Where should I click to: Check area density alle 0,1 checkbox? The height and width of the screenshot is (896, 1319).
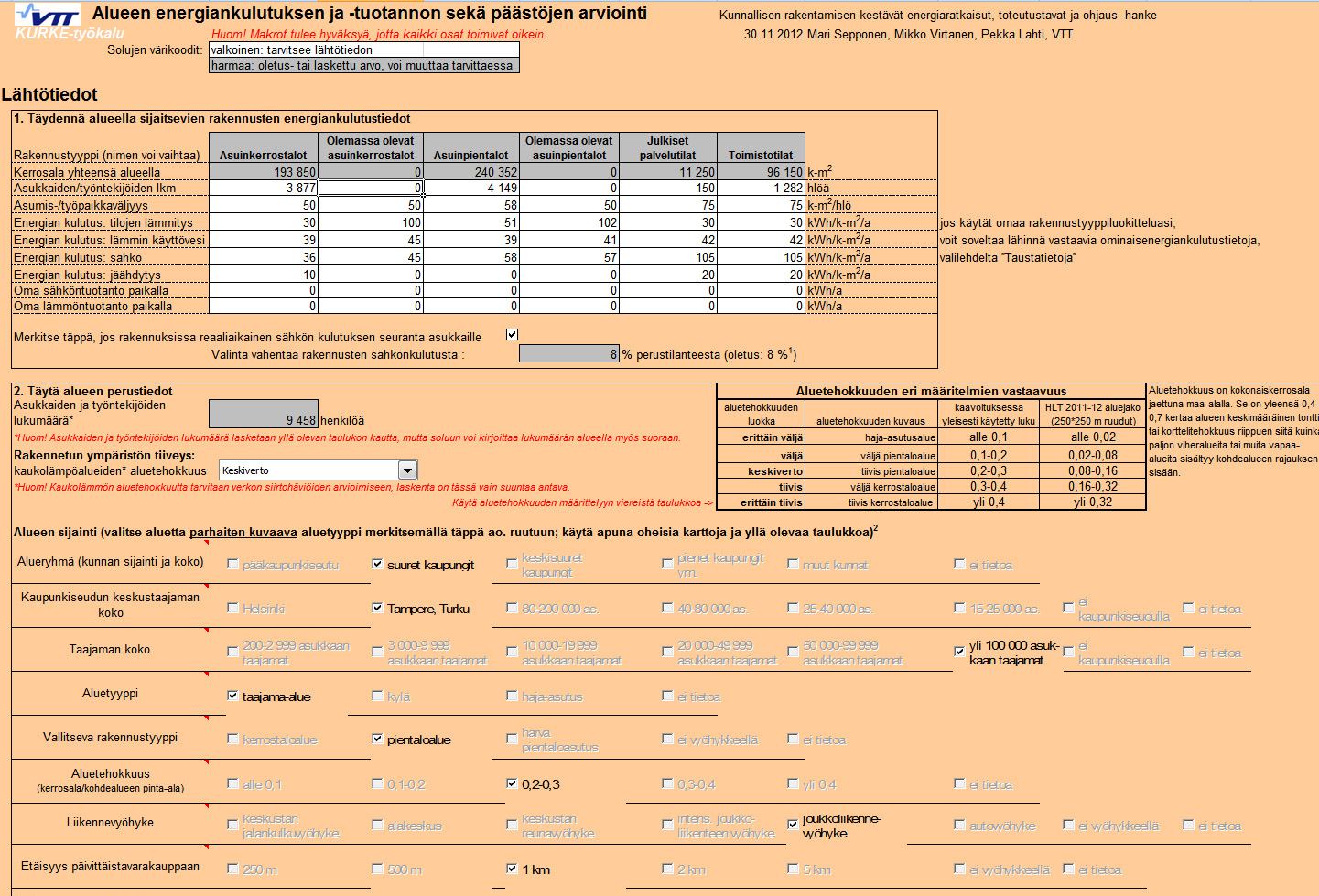click(232, 783)
